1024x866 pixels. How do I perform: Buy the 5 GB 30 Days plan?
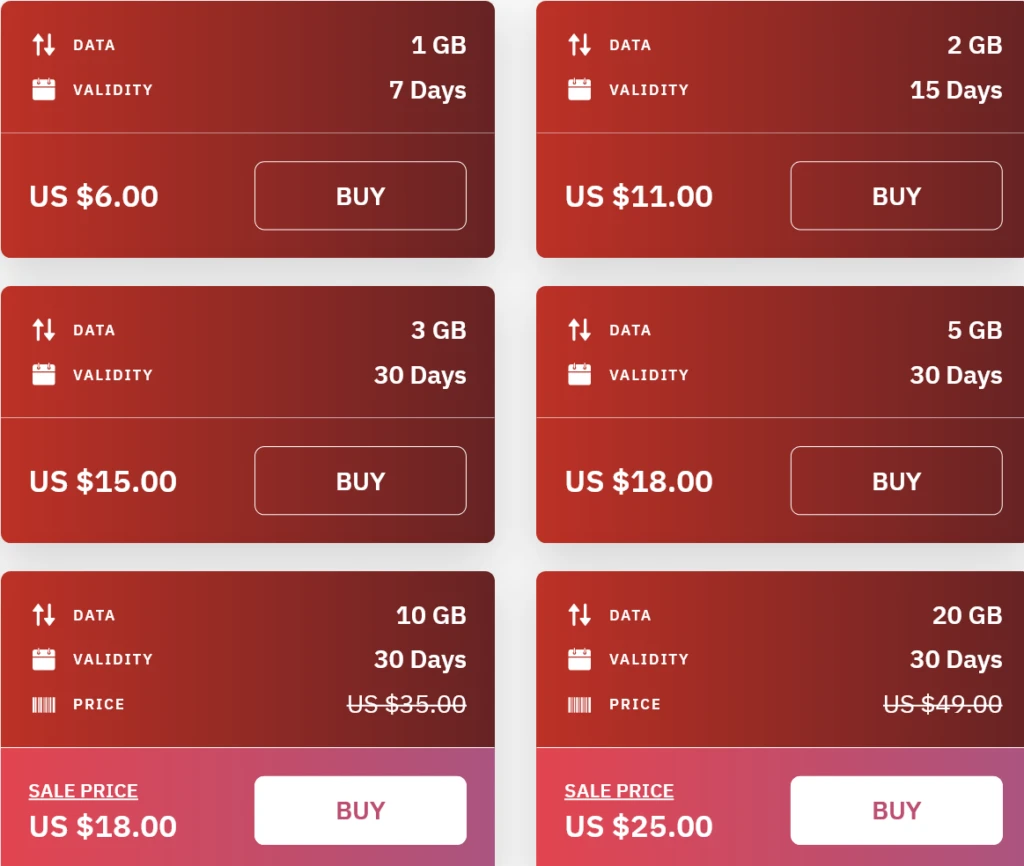(896, 481)
